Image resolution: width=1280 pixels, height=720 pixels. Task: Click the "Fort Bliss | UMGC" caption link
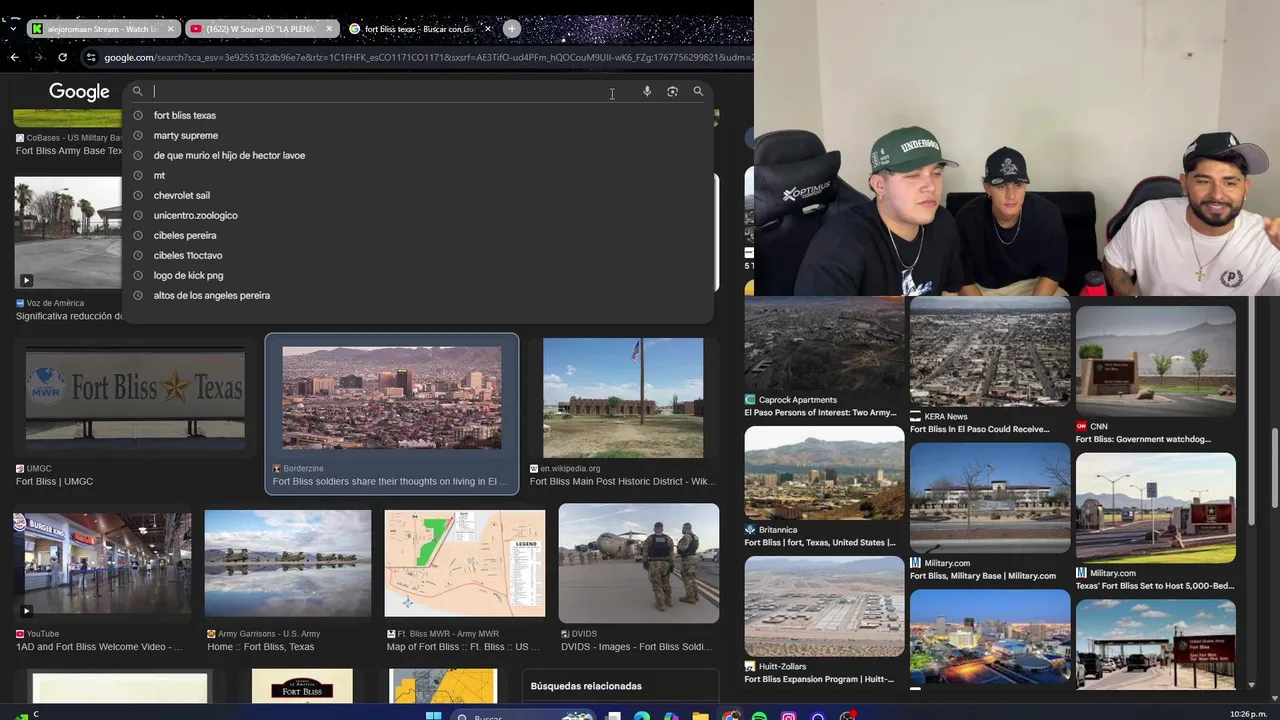click(x=54, y=482)
